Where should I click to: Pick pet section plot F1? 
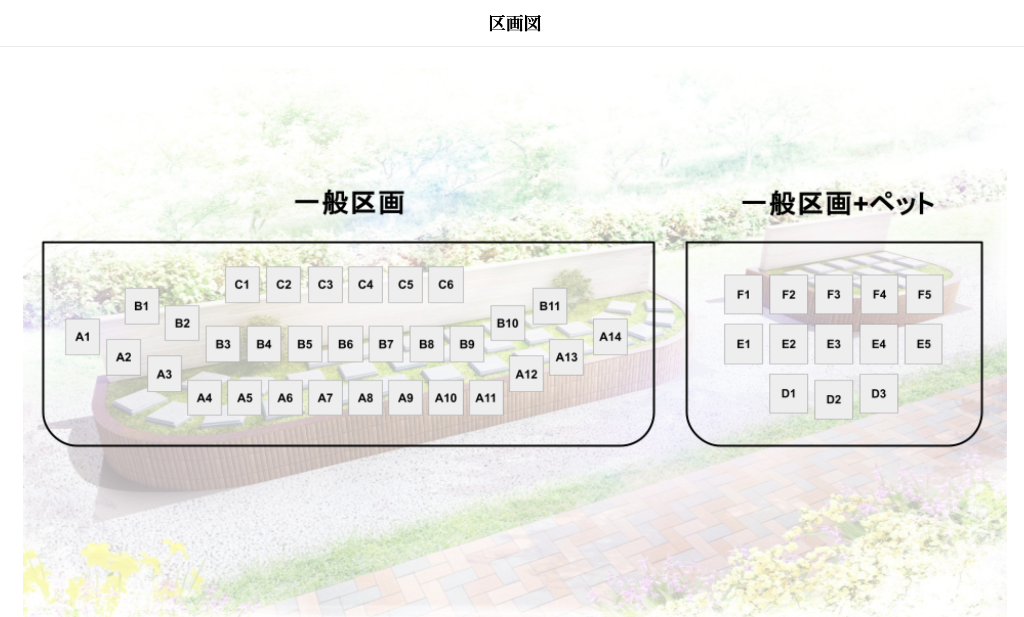click(x=743, y=295)
